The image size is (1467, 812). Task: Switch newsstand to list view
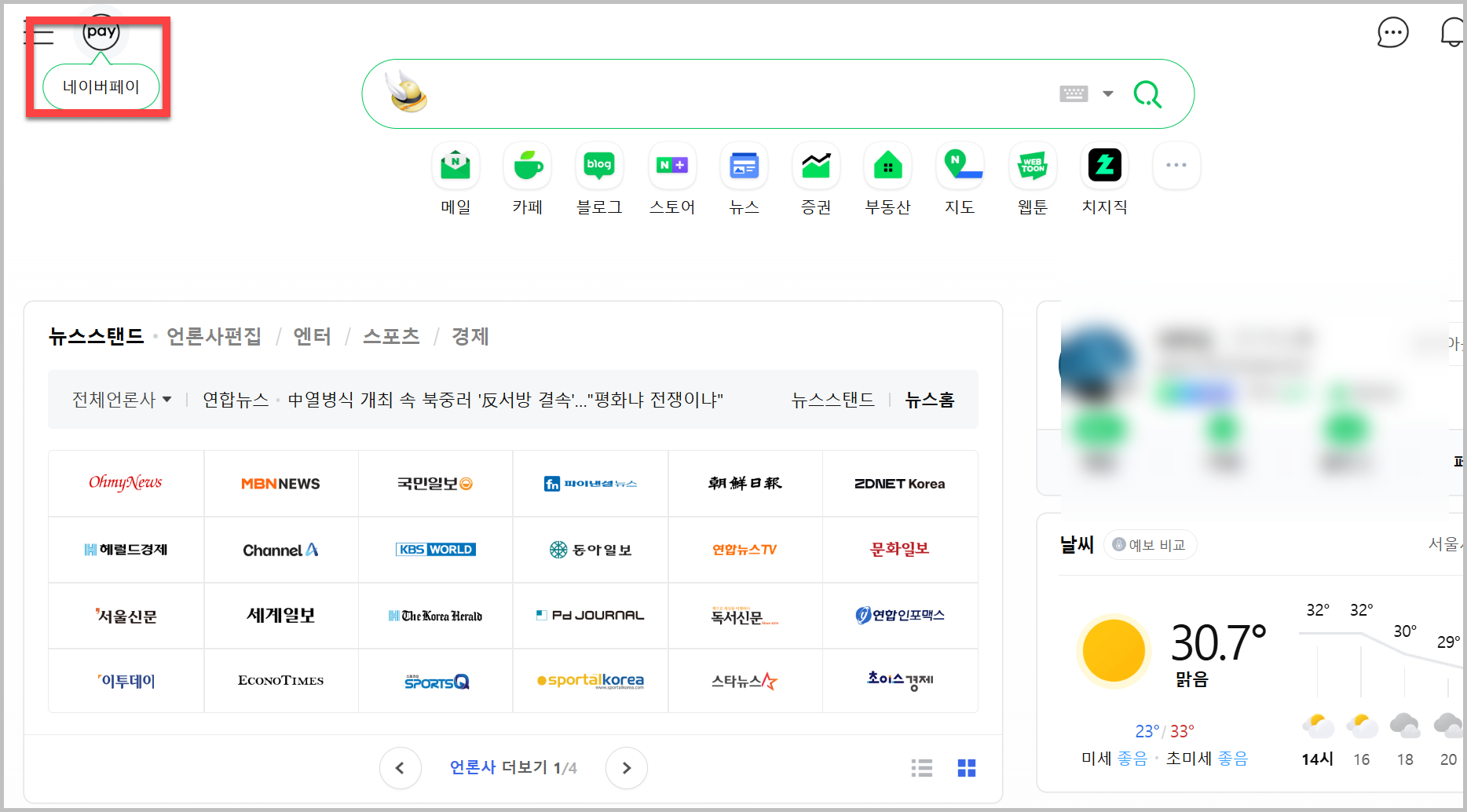coord(922,768)
